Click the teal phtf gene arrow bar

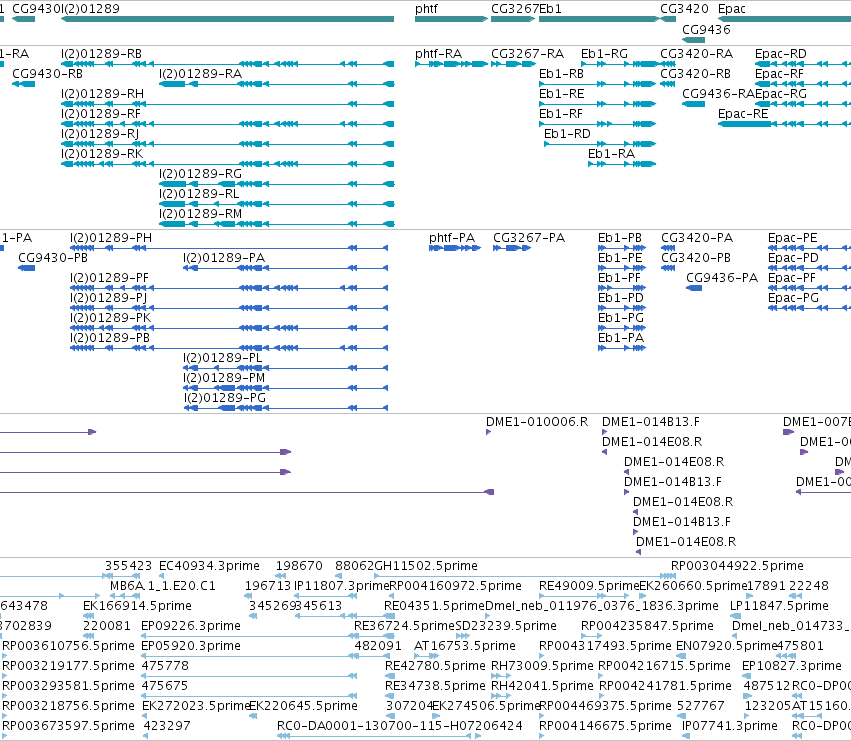(x=451, y=19)
